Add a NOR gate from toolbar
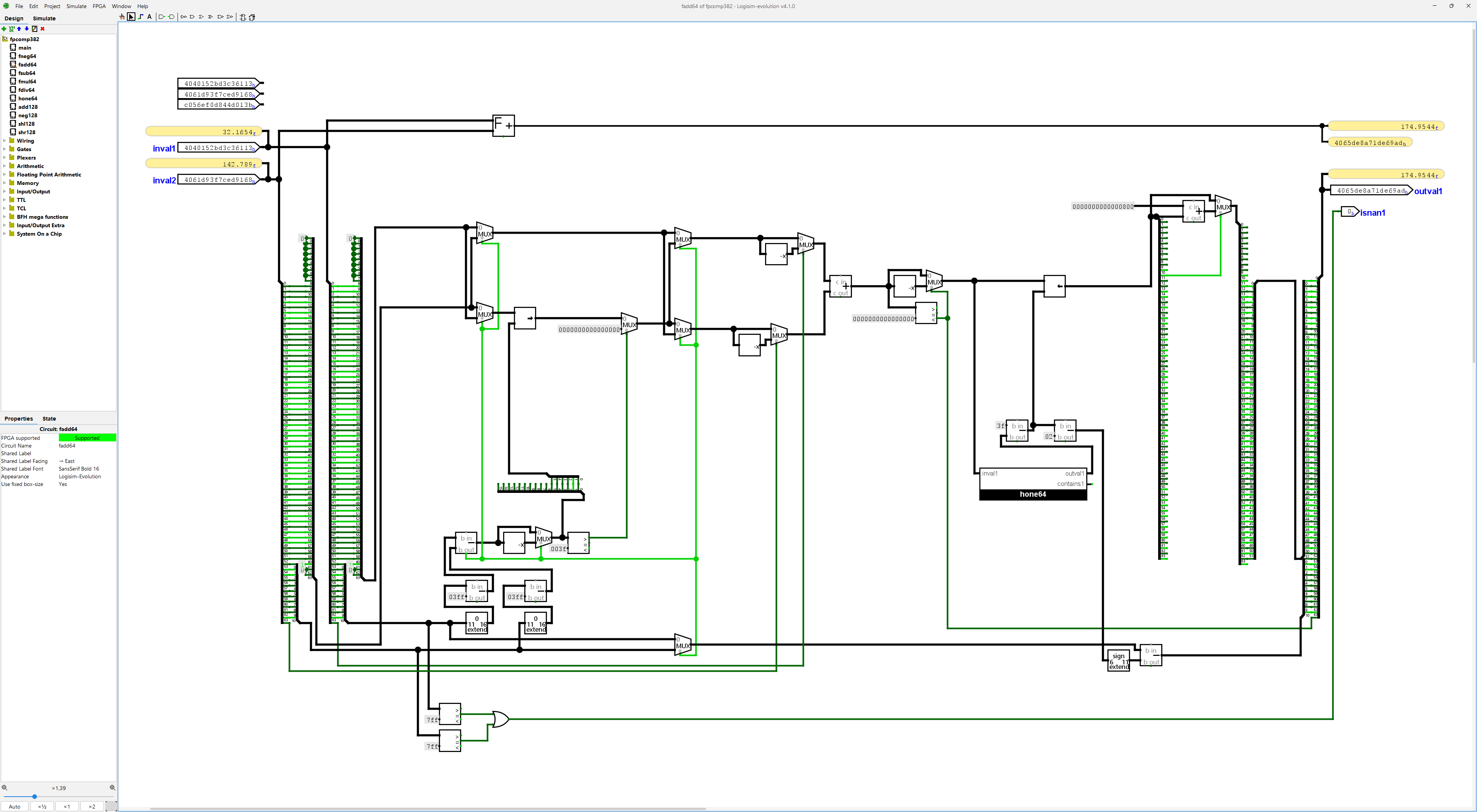1477x812 pixels. point(229,17)
